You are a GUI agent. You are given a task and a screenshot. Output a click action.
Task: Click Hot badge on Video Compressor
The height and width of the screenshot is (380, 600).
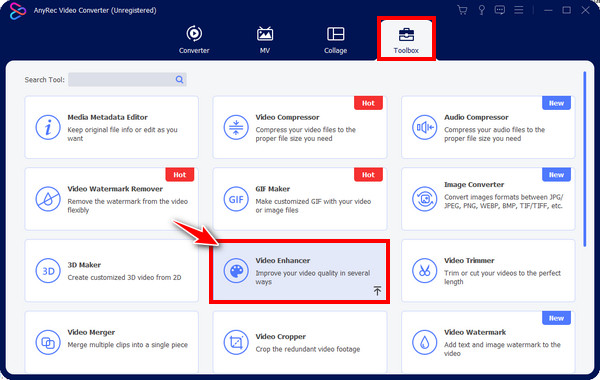(x=368, y=103)
